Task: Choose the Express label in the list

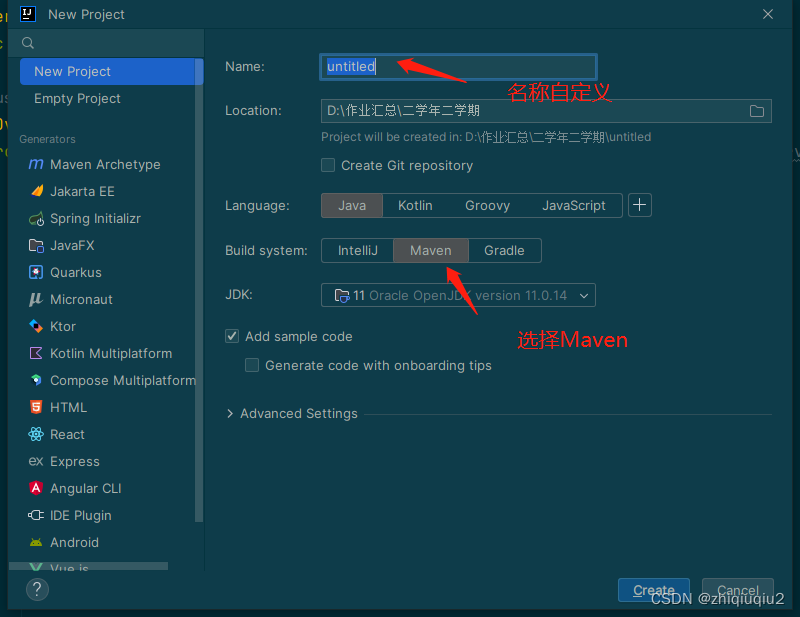Action: coord(74,461)
